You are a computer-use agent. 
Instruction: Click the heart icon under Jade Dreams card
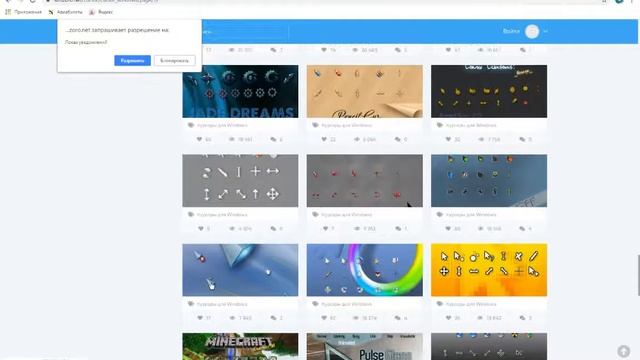point(200,139)
